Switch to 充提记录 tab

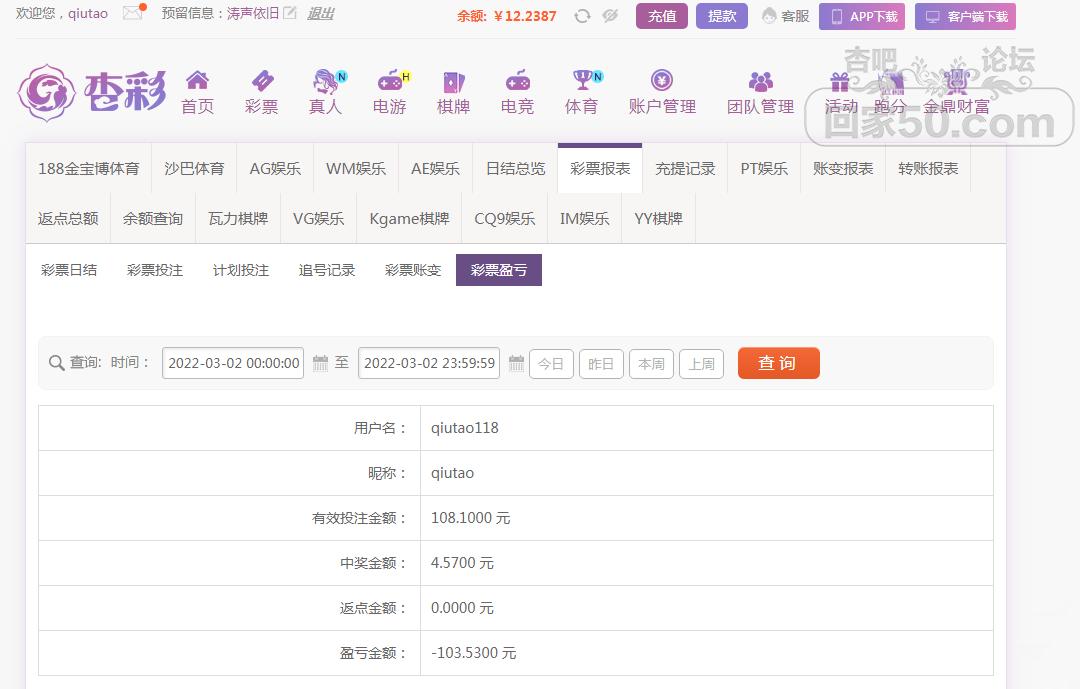[685, 169]
